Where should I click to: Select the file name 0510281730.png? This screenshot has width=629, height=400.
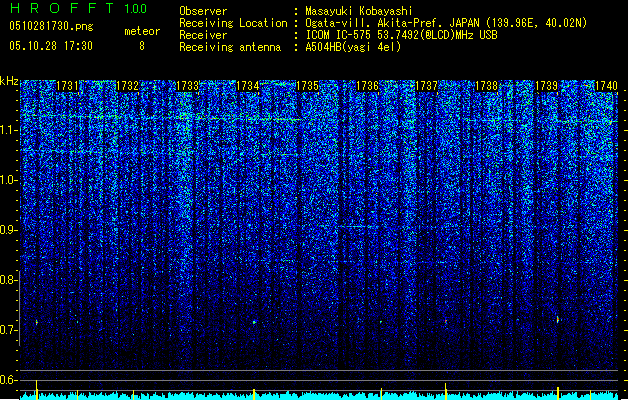51,26
